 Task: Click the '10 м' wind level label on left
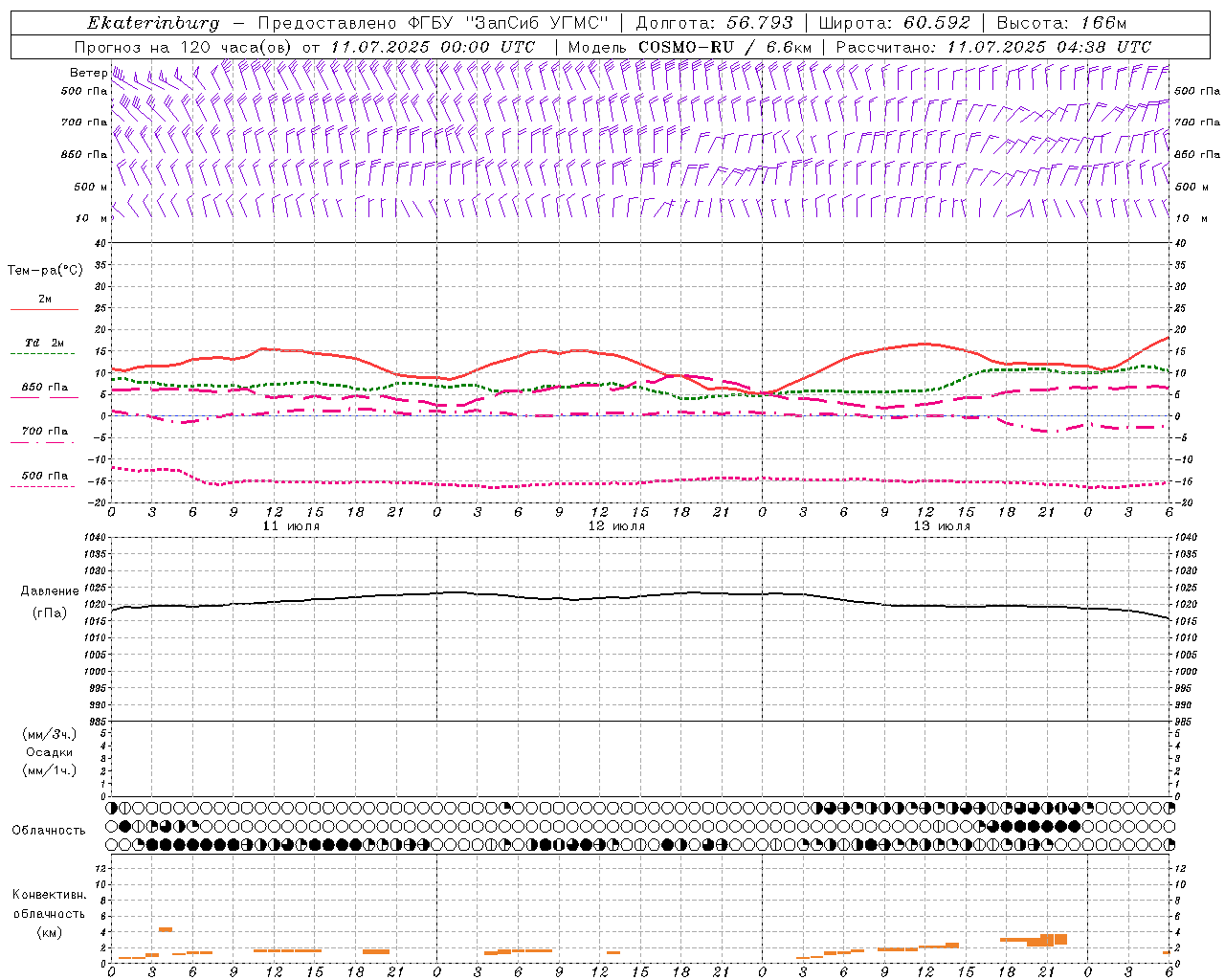pos(92,218)
